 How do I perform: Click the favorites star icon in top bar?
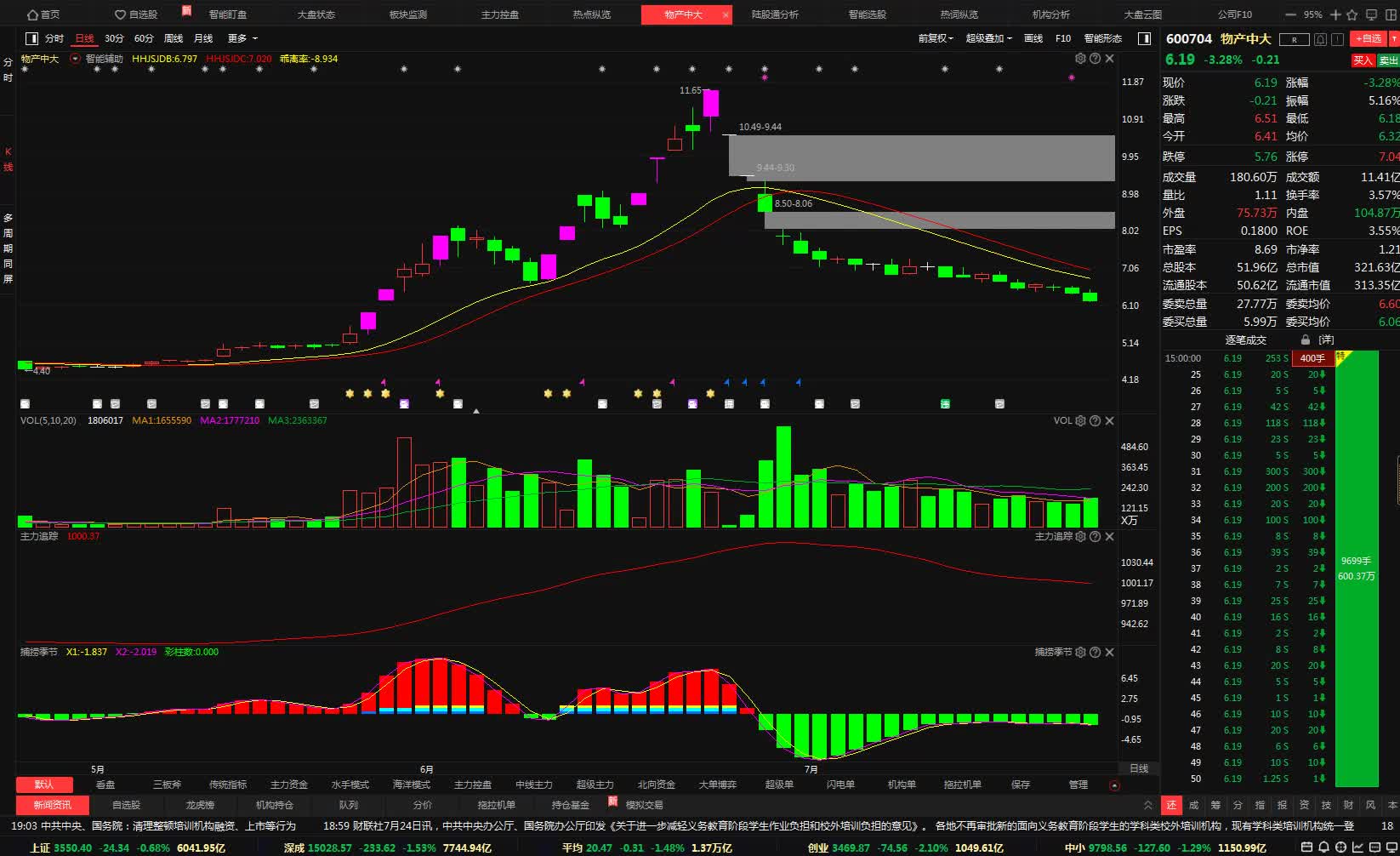[1352, 14]
